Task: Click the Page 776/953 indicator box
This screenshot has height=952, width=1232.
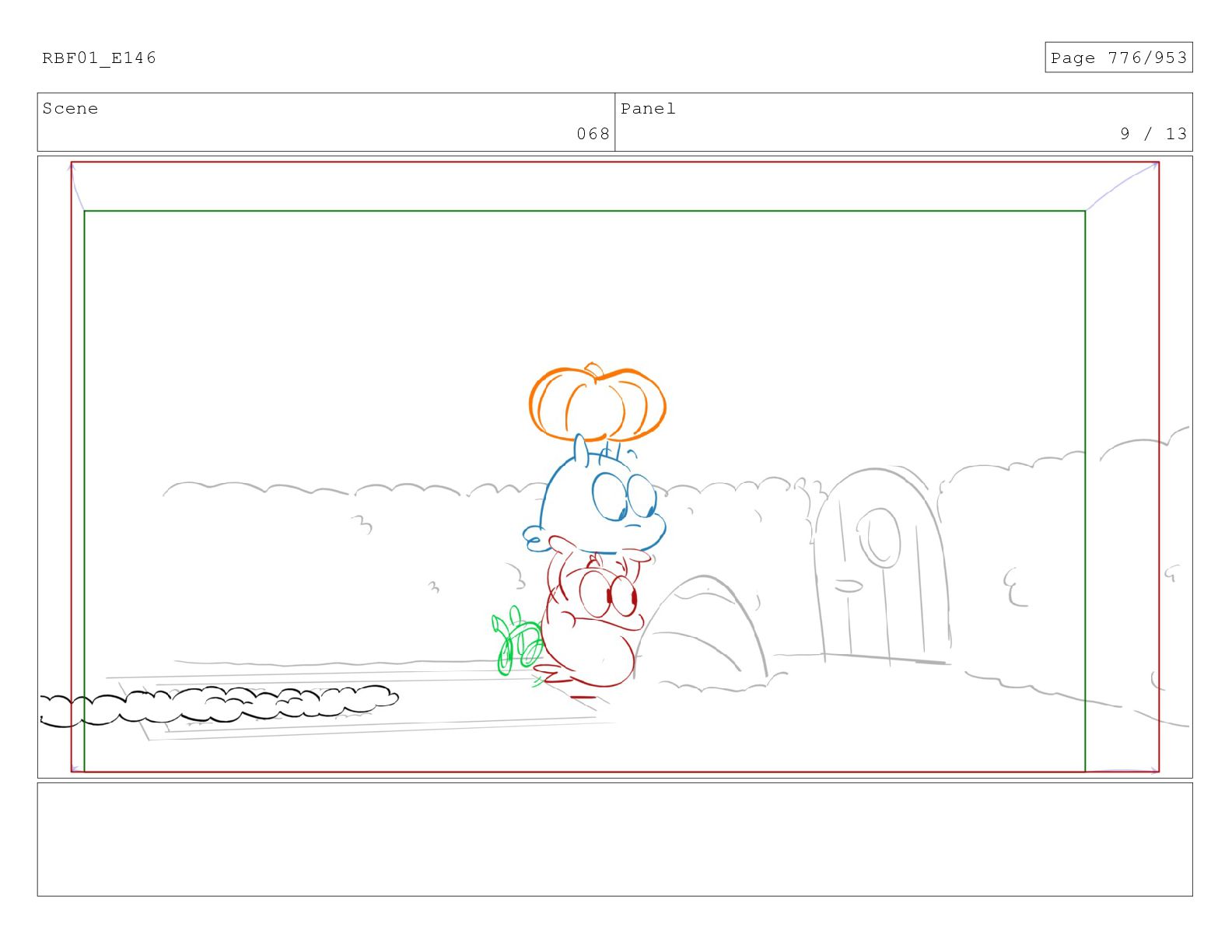Action: click(1118, 58)
